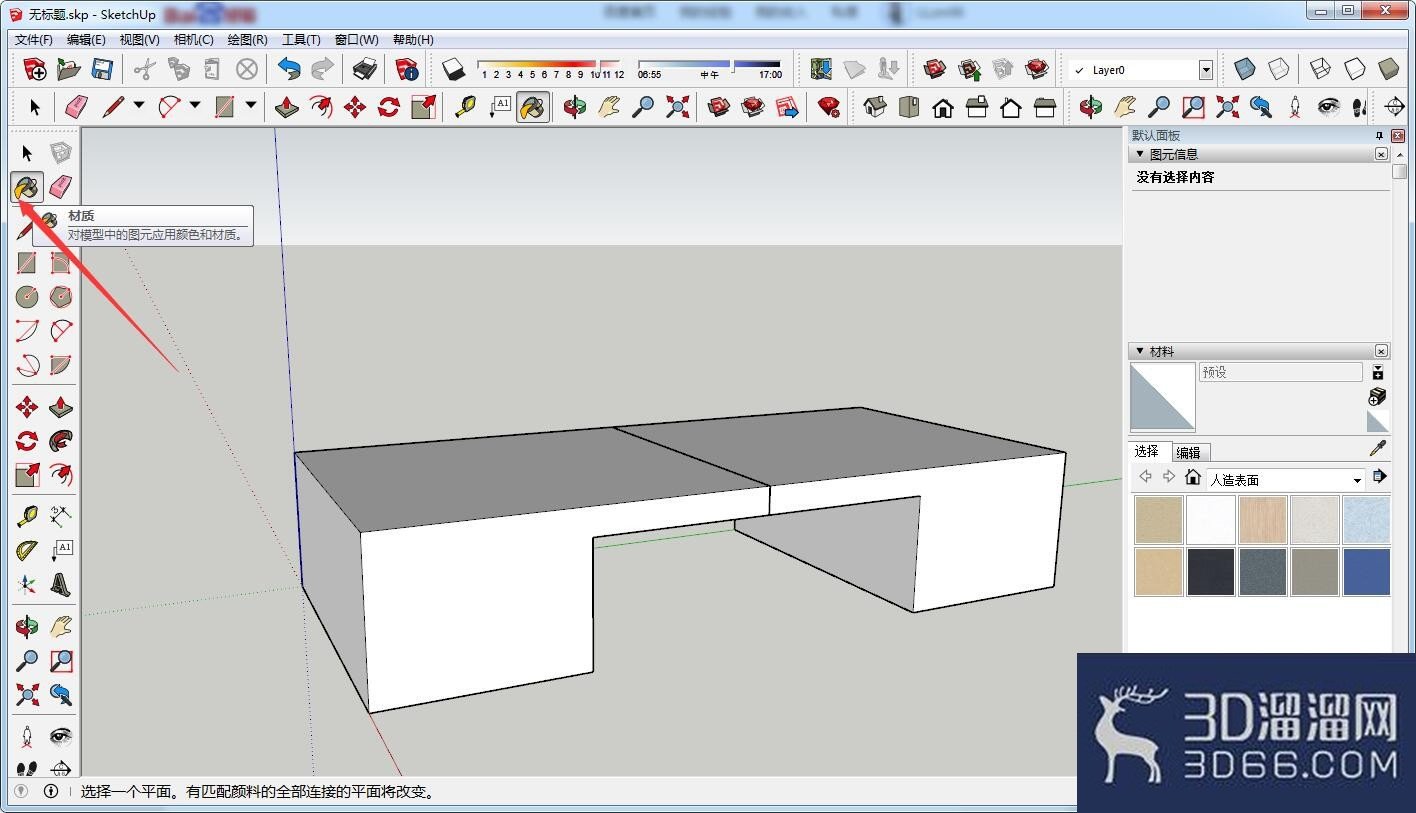
Task: Click the Save disk icon
Action: [x=102, y=69]
